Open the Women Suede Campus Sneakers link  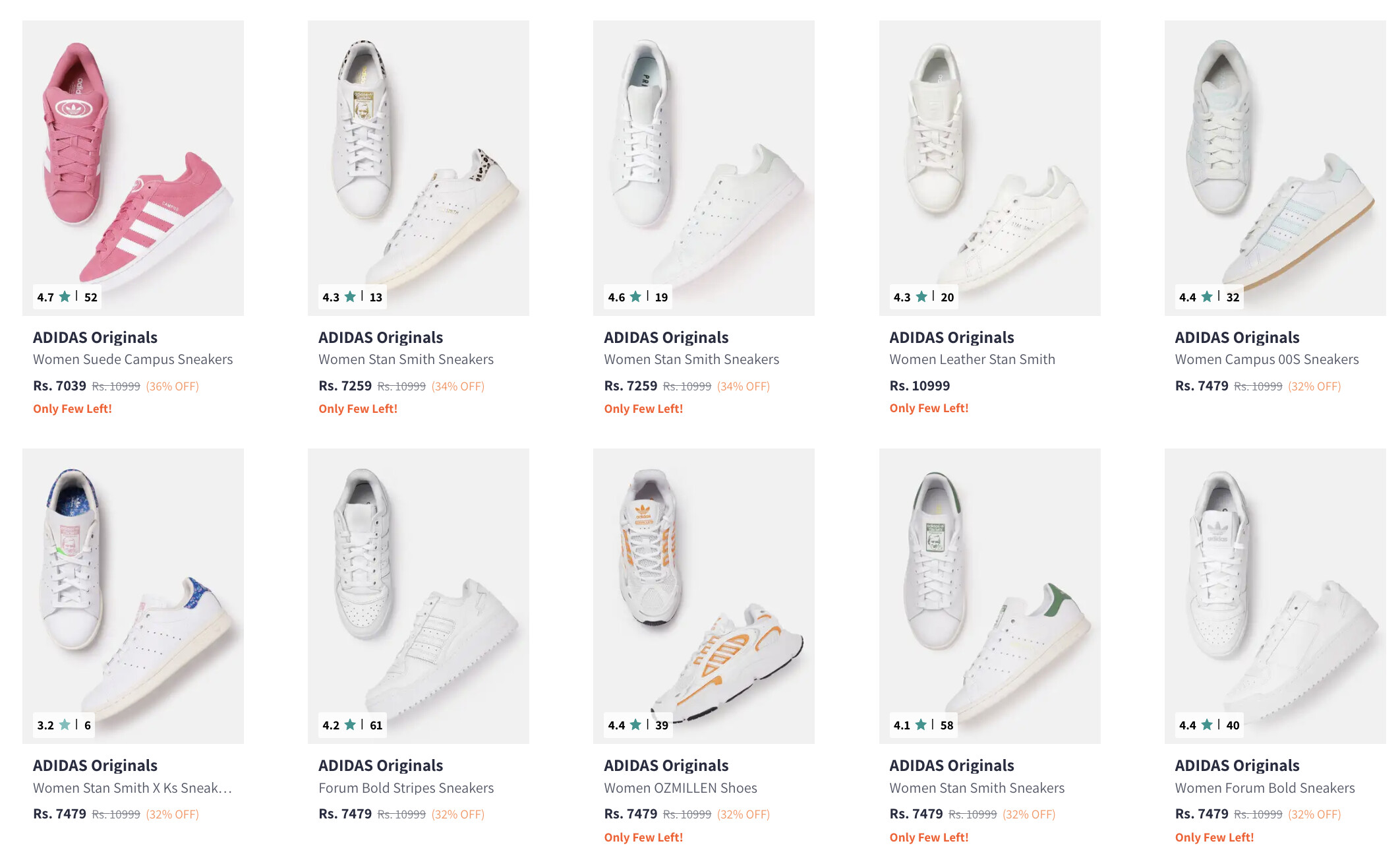[x=132, y=359]
